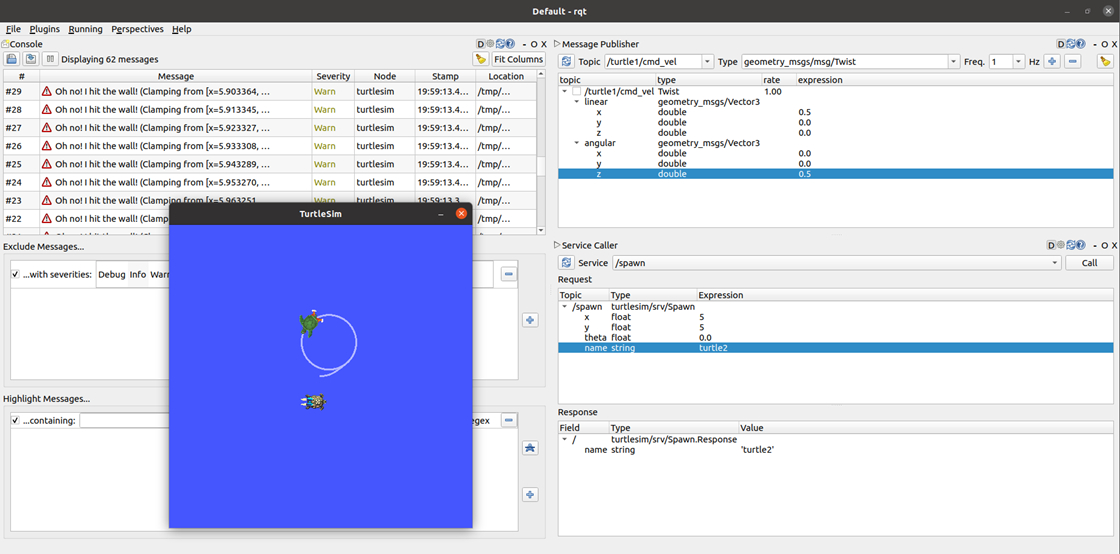Image resolution: width=1120 pixels, height=554 pixels.
Task: Clear Console messages with the broom icon
Action: 481,59
